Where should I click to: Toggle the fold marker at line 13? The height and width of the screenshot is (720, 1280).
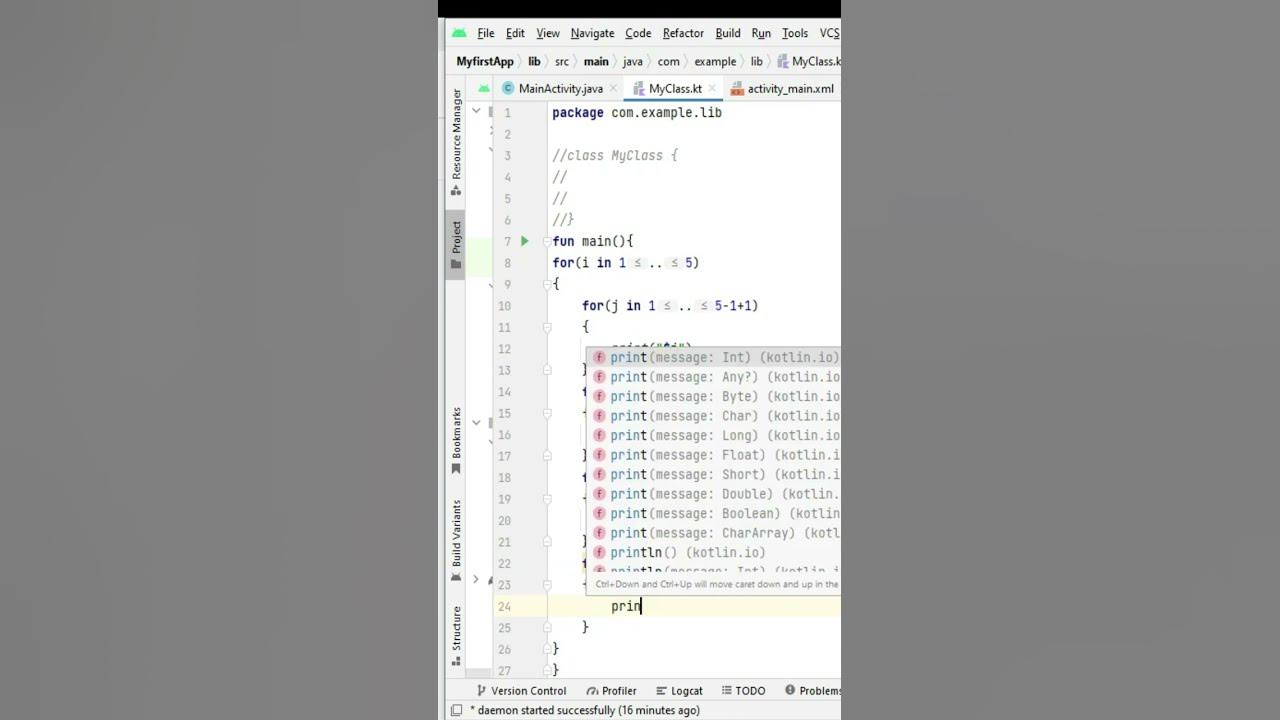coord(547,370)
